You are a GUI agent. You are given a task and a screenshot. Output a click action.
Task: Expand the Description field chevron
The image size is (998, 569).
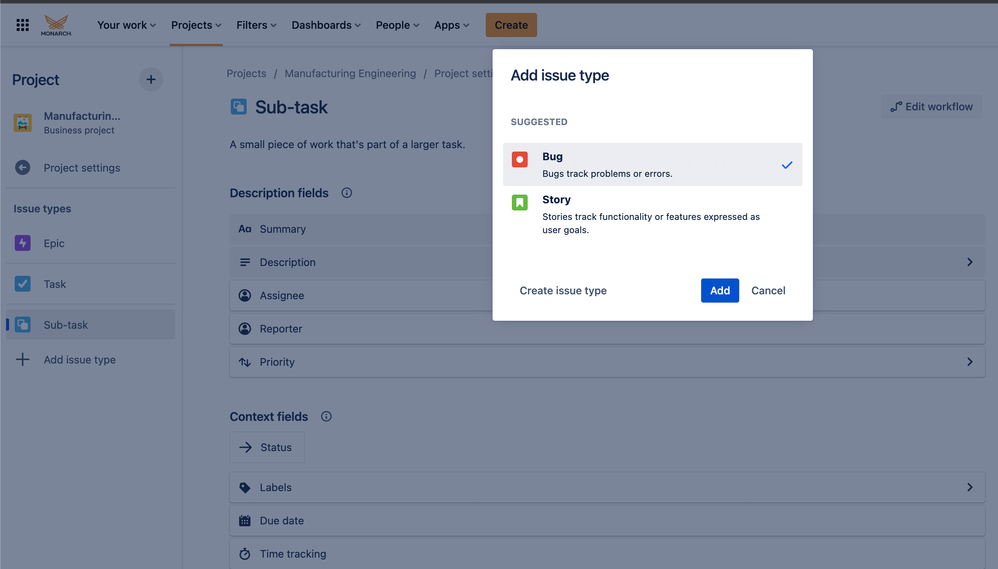click(970, 262)
